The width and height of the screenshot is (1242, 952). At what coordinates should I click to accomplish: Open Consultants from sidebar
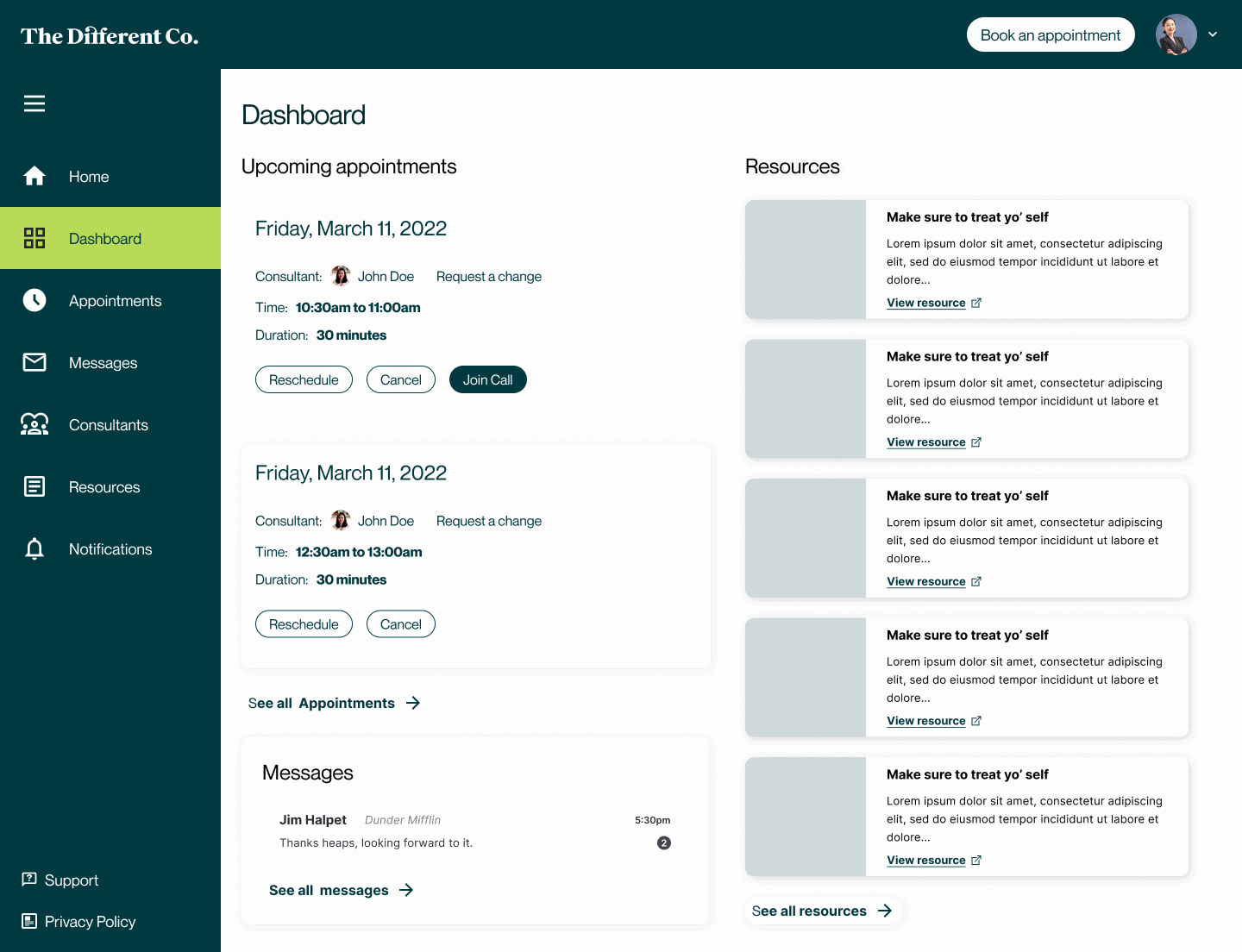(110, 424)
